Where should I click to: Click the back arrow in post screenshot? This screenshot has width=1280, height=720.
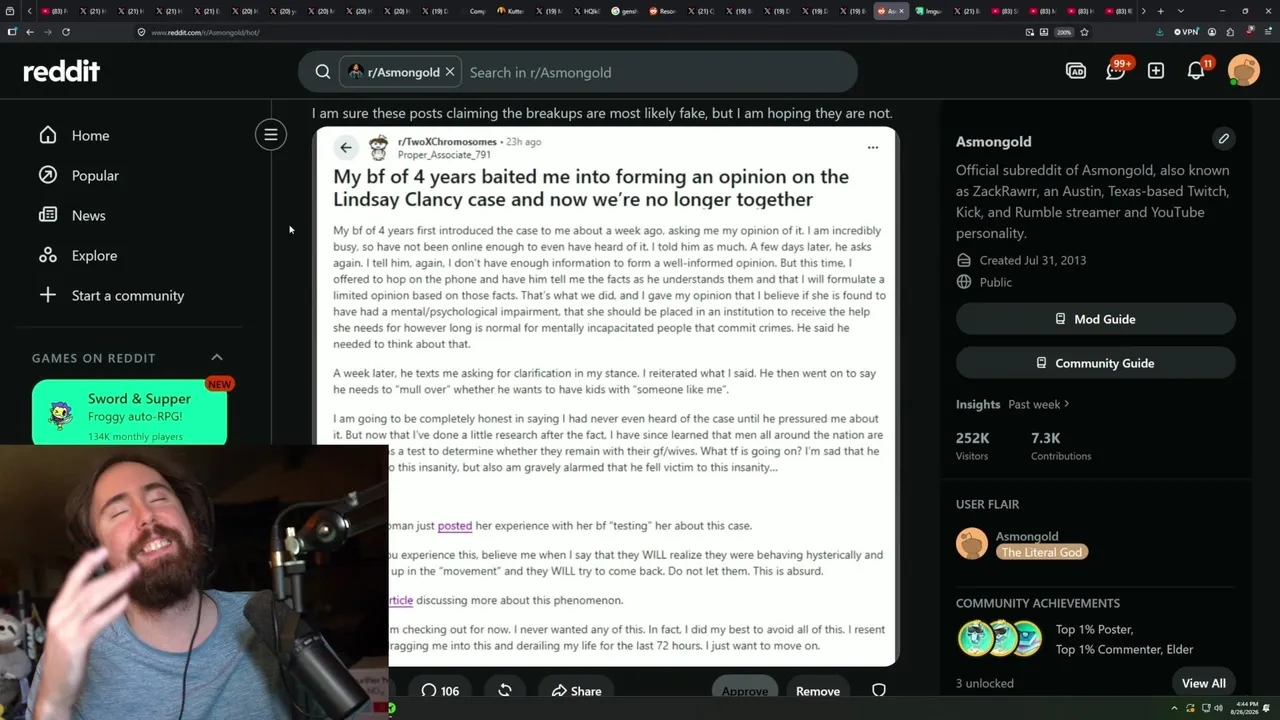tap(346, 147)
